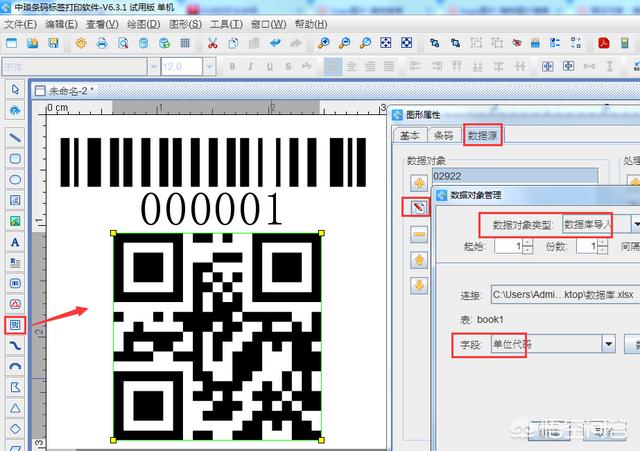Undo the last action with the blue arrow

pos(275,42)
